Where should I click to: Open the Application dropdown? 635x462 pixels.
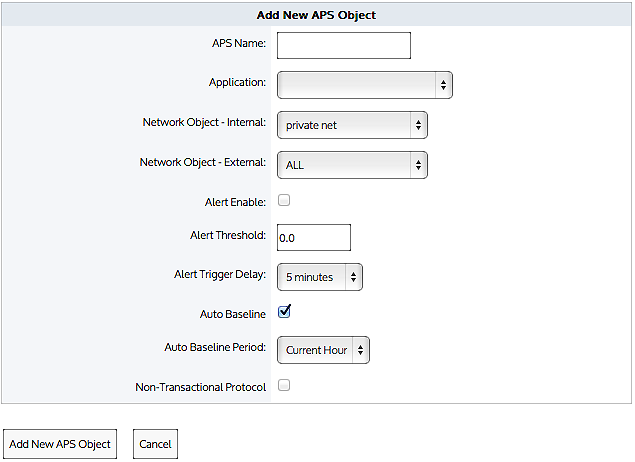(364, 85)
